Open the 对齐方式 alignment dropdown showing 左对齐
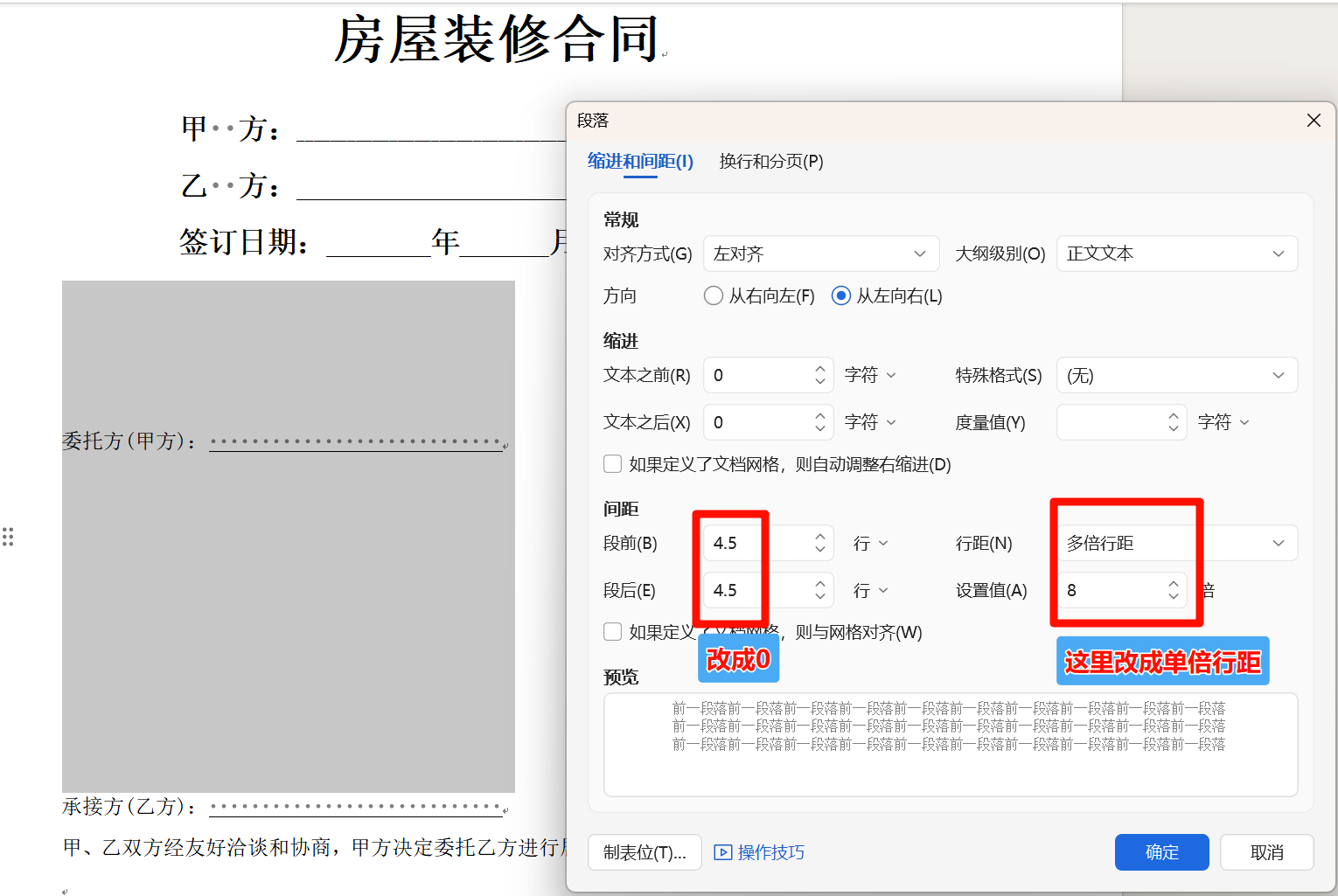Screen dimensions: 1338x896 pos(820,254)
